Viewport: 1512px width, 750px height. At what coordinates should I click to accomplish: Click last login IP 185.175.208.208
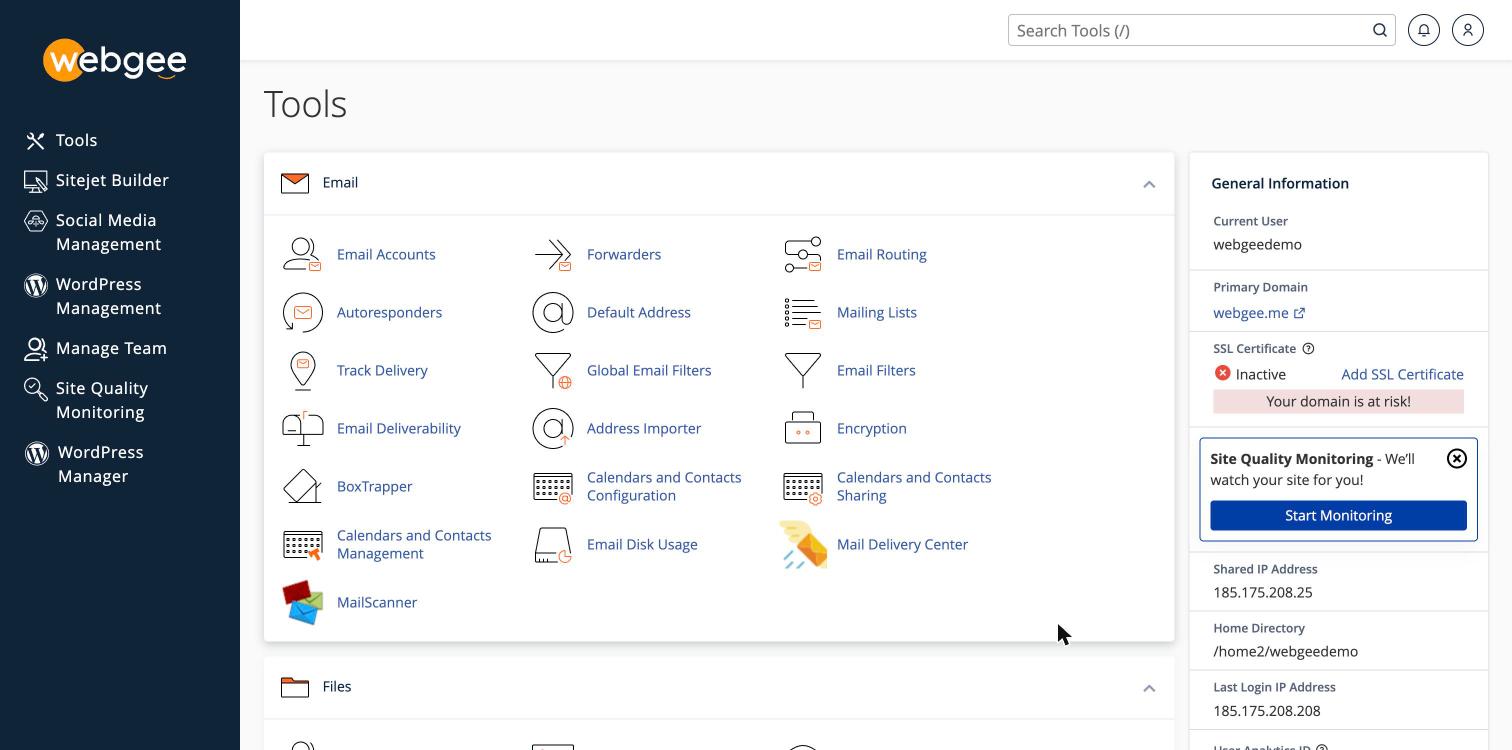coord(1267,711)
